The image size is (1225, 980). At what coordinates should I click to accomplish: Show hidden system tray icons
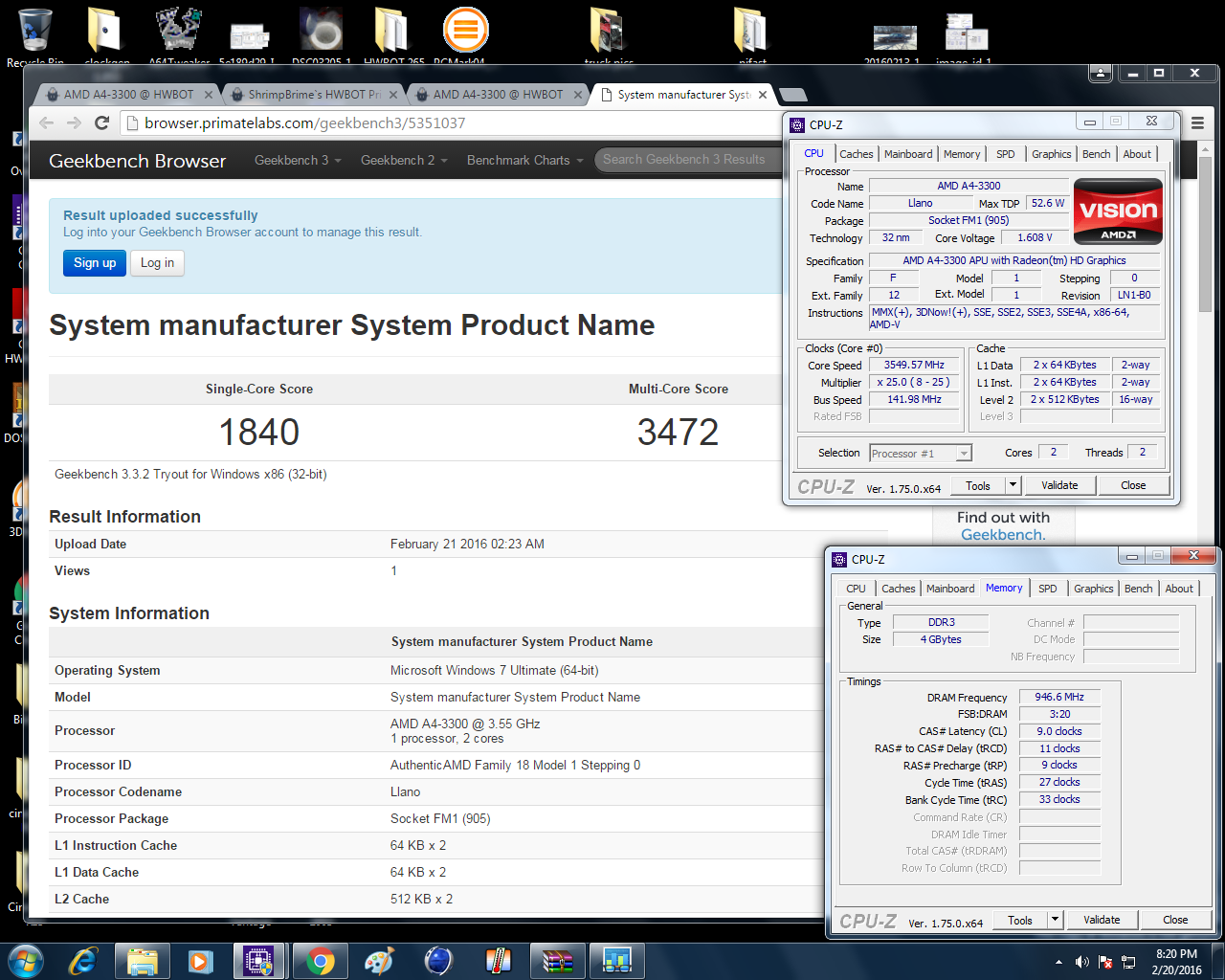coord(1058,962)
